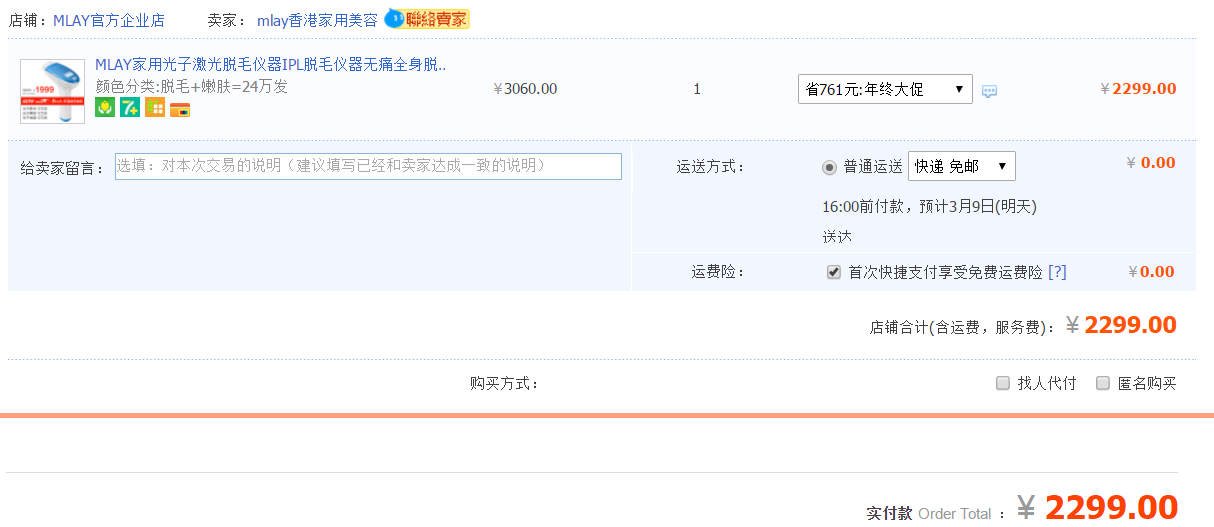
Task: Click the MLAY product thumbnail image
Action: pos(52,91)
